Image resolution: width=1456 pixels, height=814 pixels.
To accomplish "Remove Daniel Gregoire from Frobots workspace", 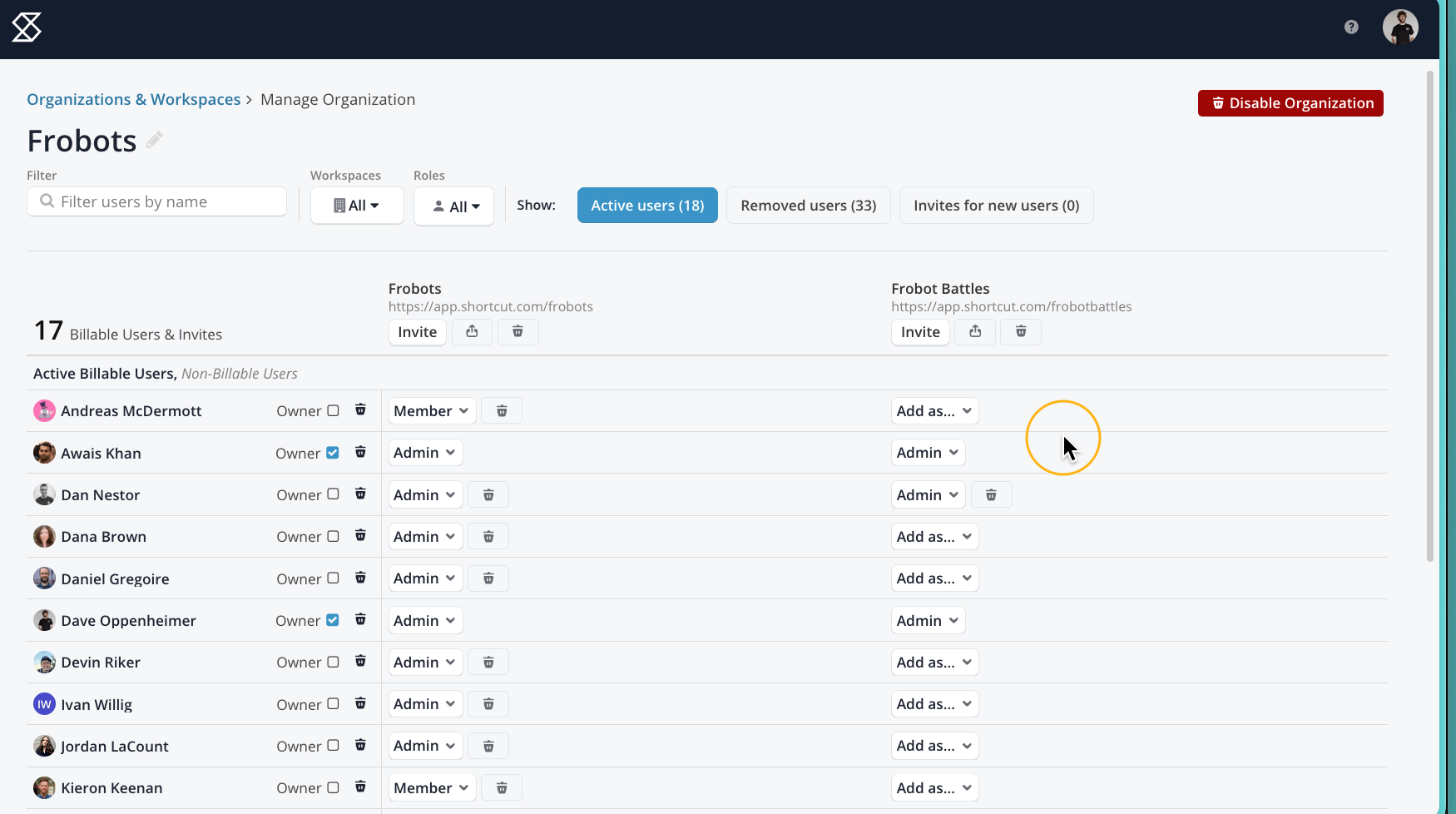I will pos(488,578).
